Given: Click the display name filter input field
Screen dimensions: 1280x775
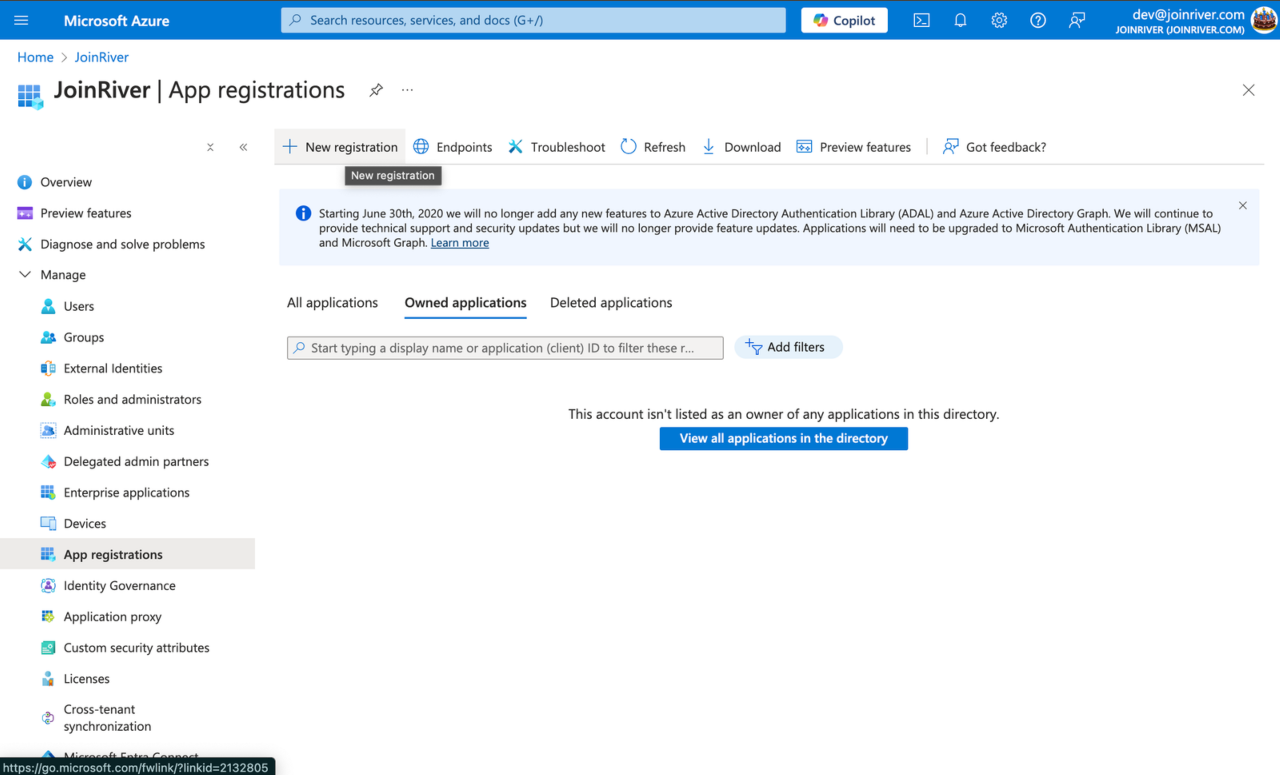Looking at the screenshot, I should tap(505, 347).
